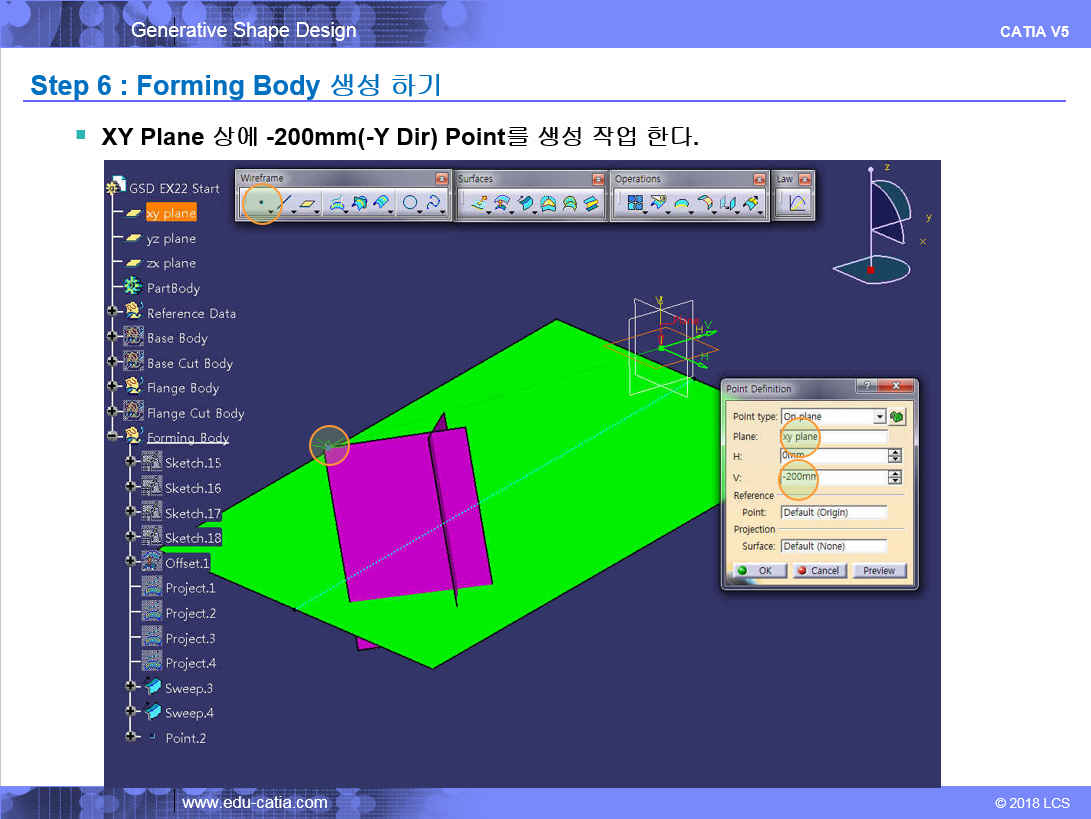Click the Plane tool in Wireframe toolbar
Viewport: 1091px width, 819px height.
(308, 204)
